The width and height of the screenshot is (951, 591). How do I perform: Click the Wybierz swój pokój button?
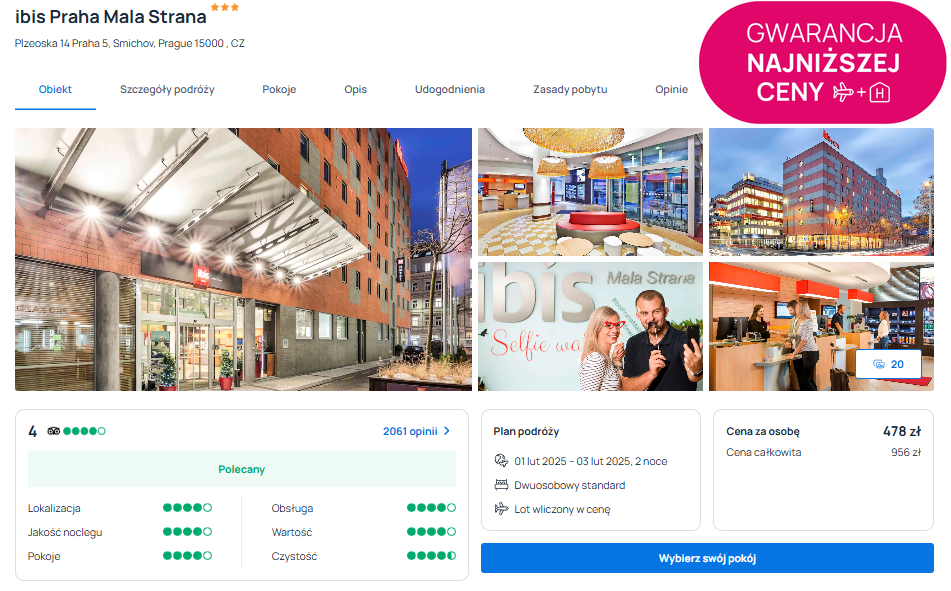click(707, 558)
